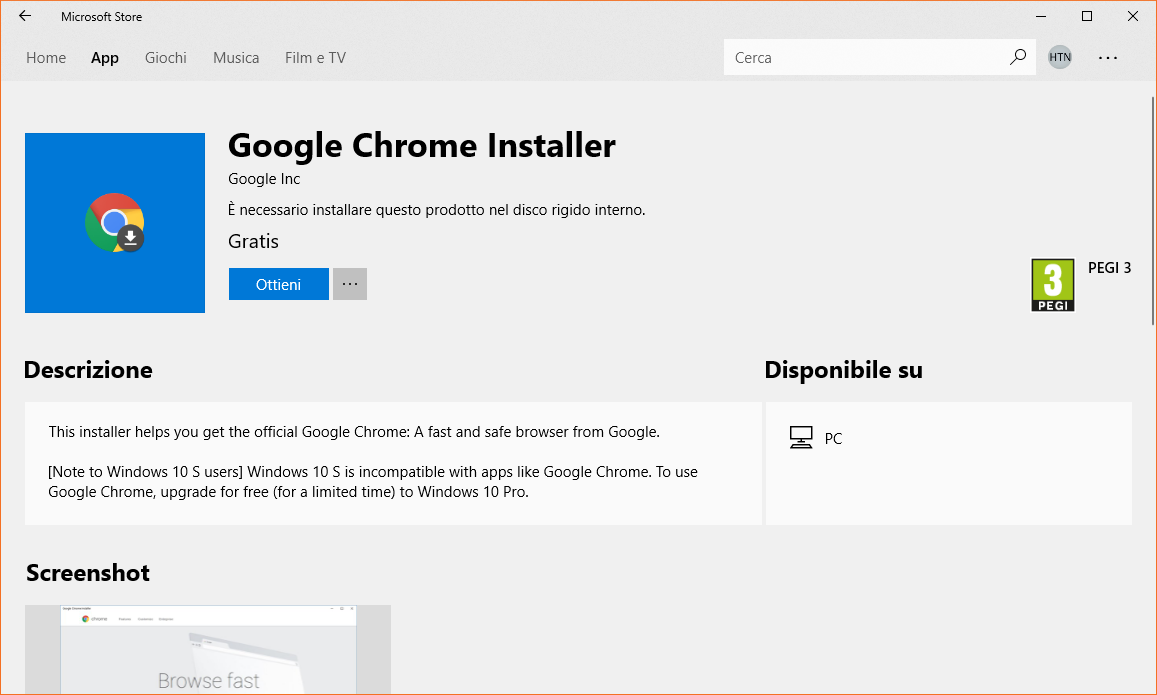Switch to the App tab
Viewport: 1157px width, 695px height.
[104, 57]
